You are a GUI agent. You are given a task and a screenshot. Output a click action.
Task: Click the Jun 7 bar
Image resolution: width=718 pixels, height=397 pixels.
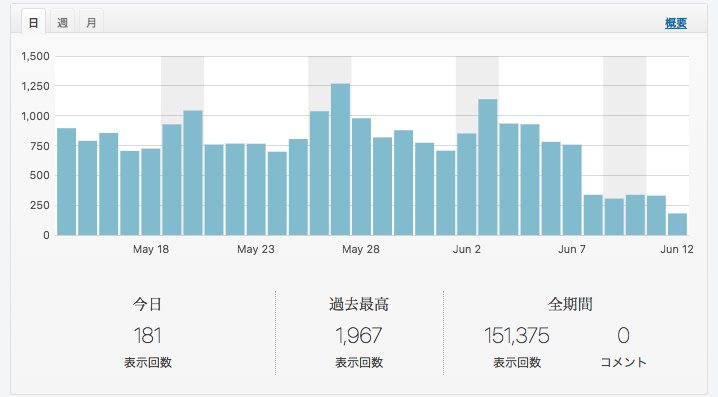click(572, 190)
